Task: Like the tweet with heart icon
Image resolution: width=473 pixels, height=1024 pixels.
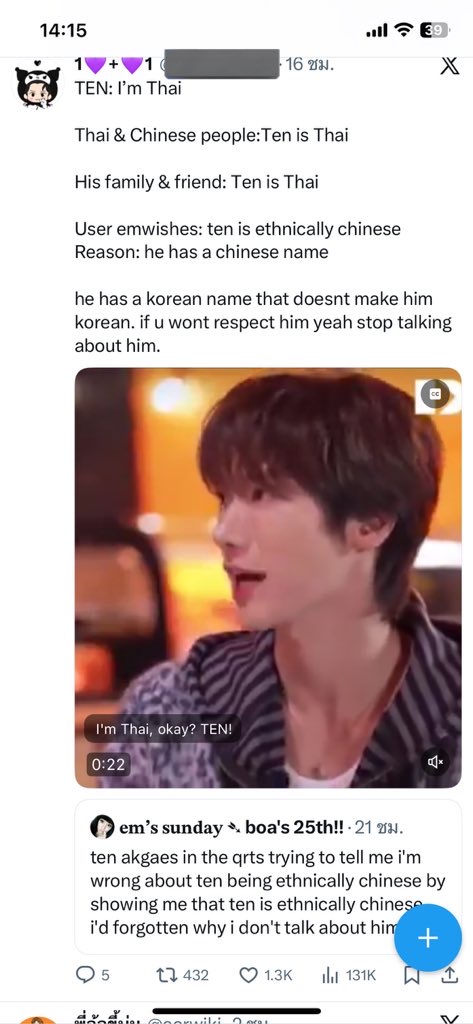Action: tap(248, 975)
